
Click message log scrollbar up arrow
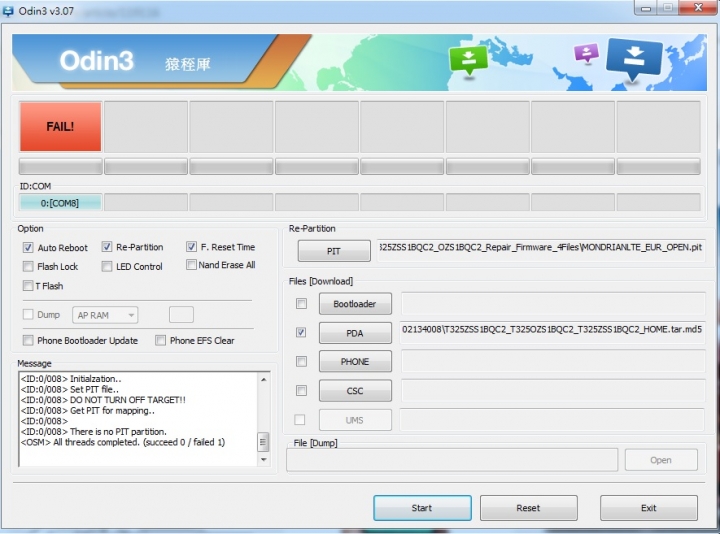(x=264, y=380)
